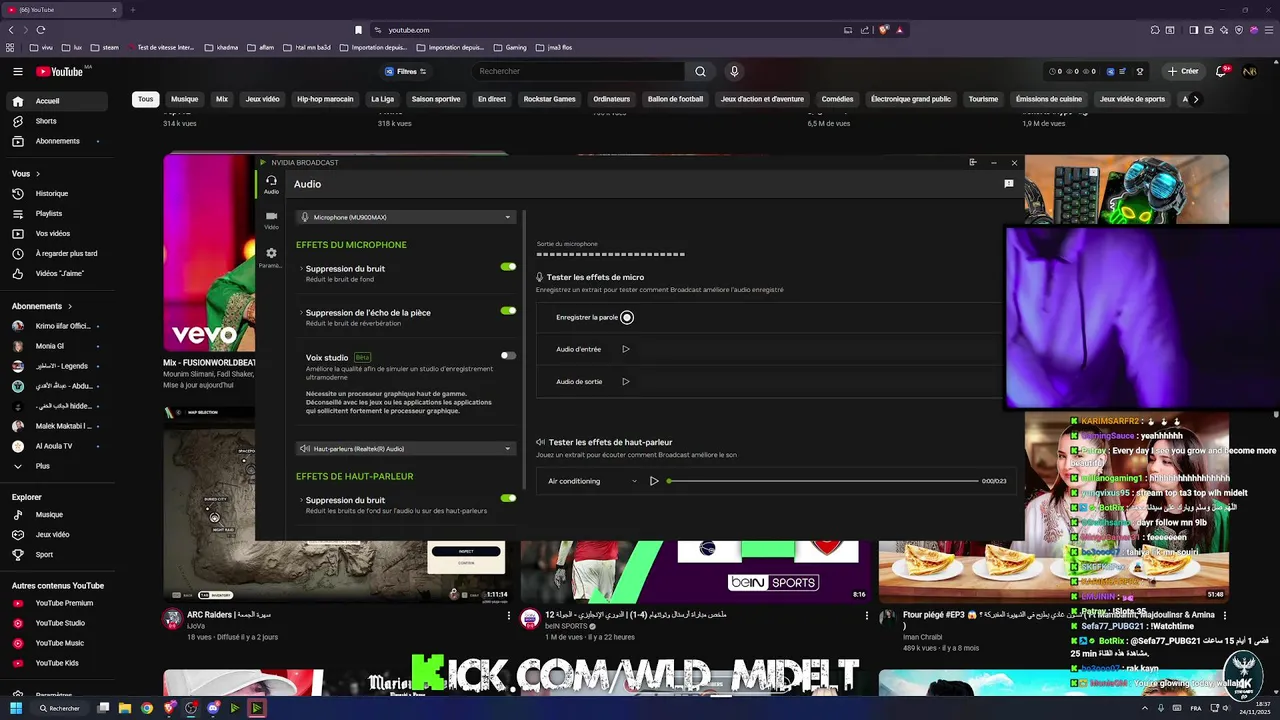Click the Créer button on YouTube
1280x720 pixels.
tap(1183, 71)
